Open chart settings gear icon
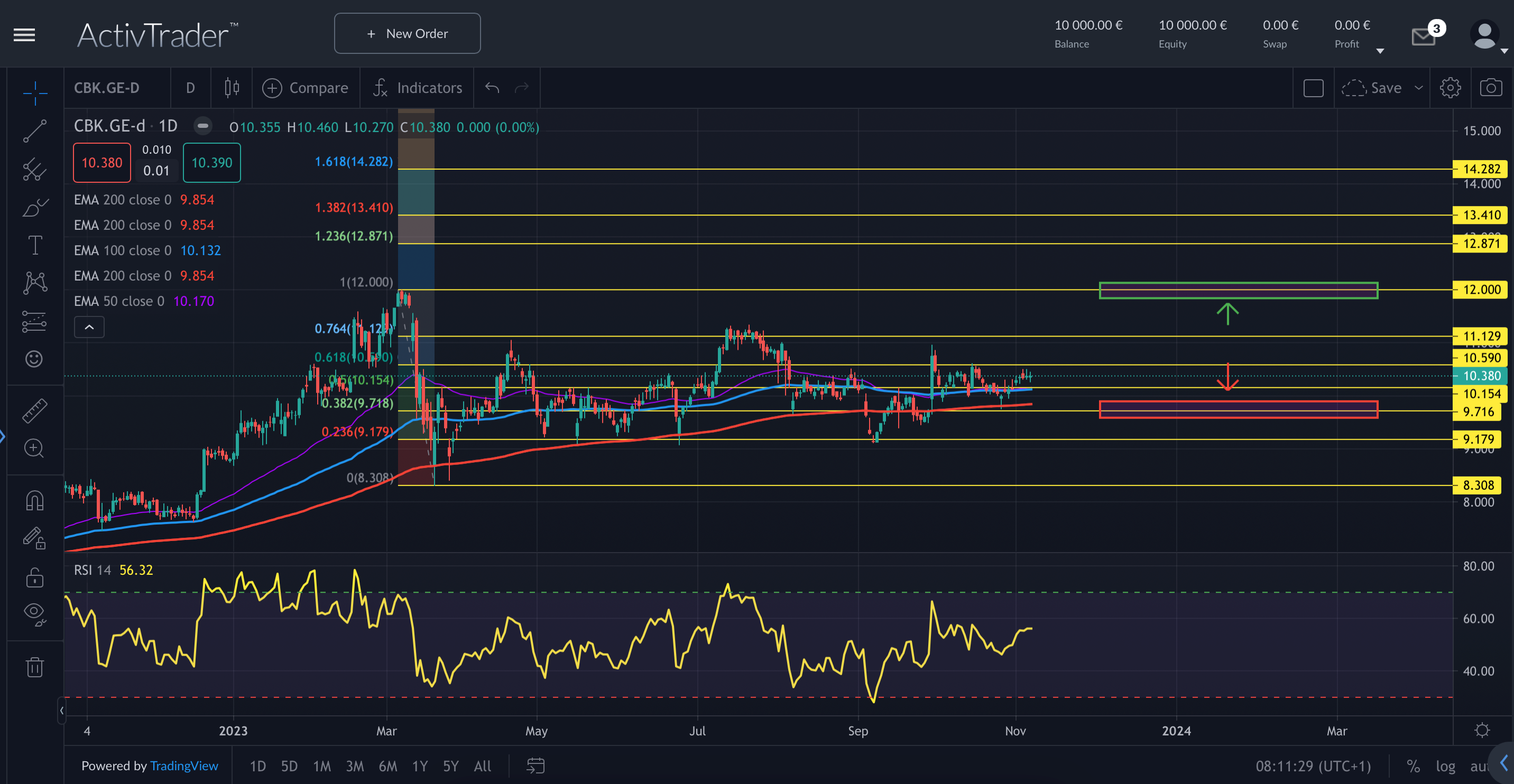 tap(1450, 88)
